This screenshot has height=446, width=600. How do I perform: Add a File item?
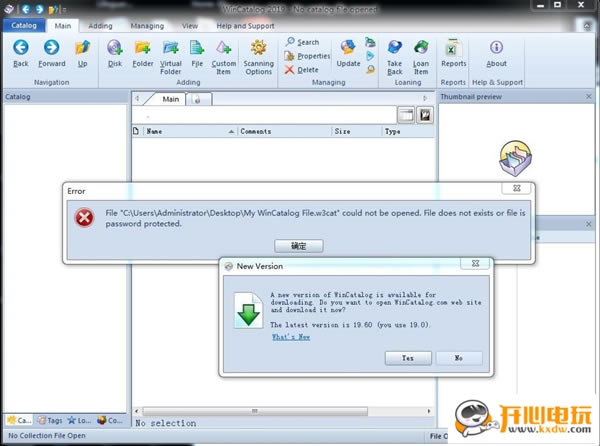pos(197,47)
